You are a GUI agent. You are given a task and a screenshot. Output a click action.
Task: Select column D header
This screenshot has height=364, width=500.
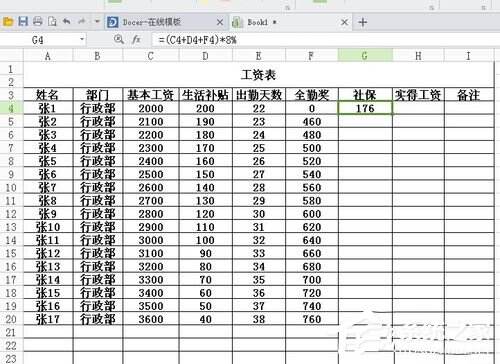pyautogui.click(x=205, y=56)
